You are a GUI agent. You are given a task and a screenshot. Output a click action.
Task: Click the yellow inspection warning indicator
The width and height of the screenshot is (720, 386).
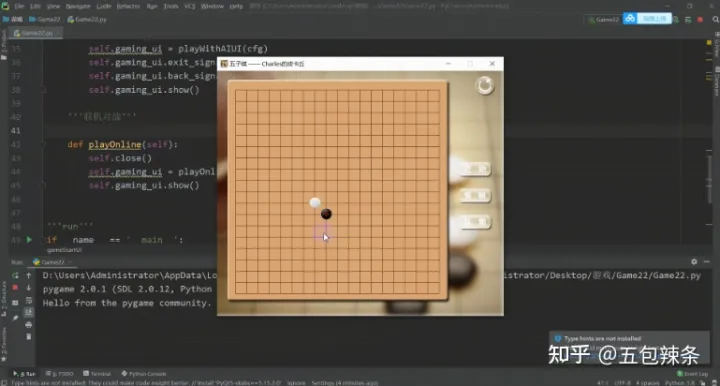pyautogui.click(x=709, y=42)
